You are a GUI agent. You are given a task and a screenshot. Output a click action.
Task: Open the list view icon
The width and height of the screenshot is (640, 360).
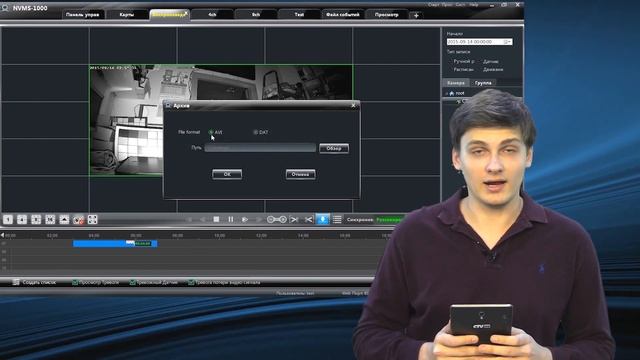click(x=337, y=220)
